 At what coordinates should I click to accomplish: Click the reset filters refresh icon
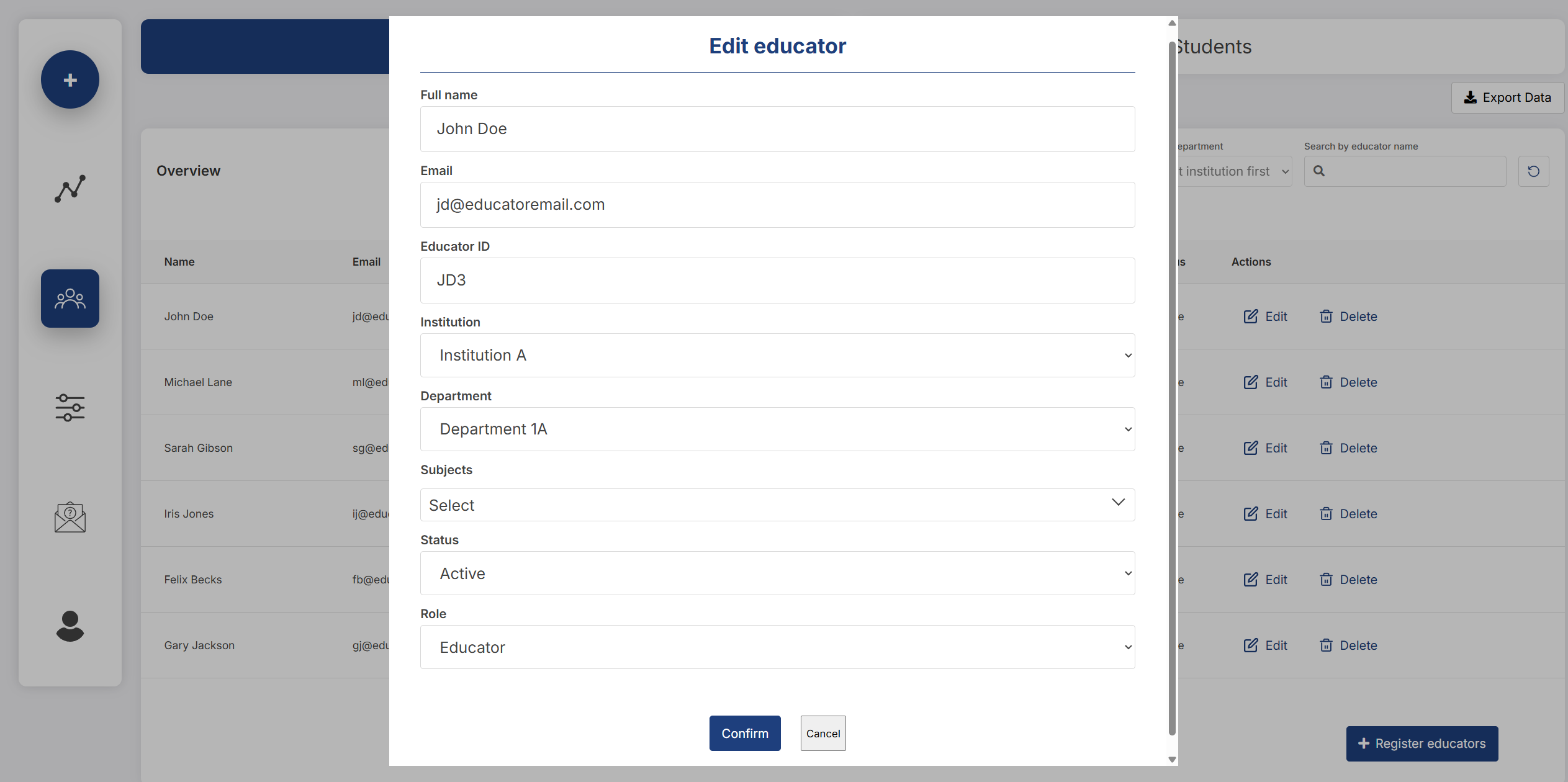pyautogui.click(x=1533, y=171)
